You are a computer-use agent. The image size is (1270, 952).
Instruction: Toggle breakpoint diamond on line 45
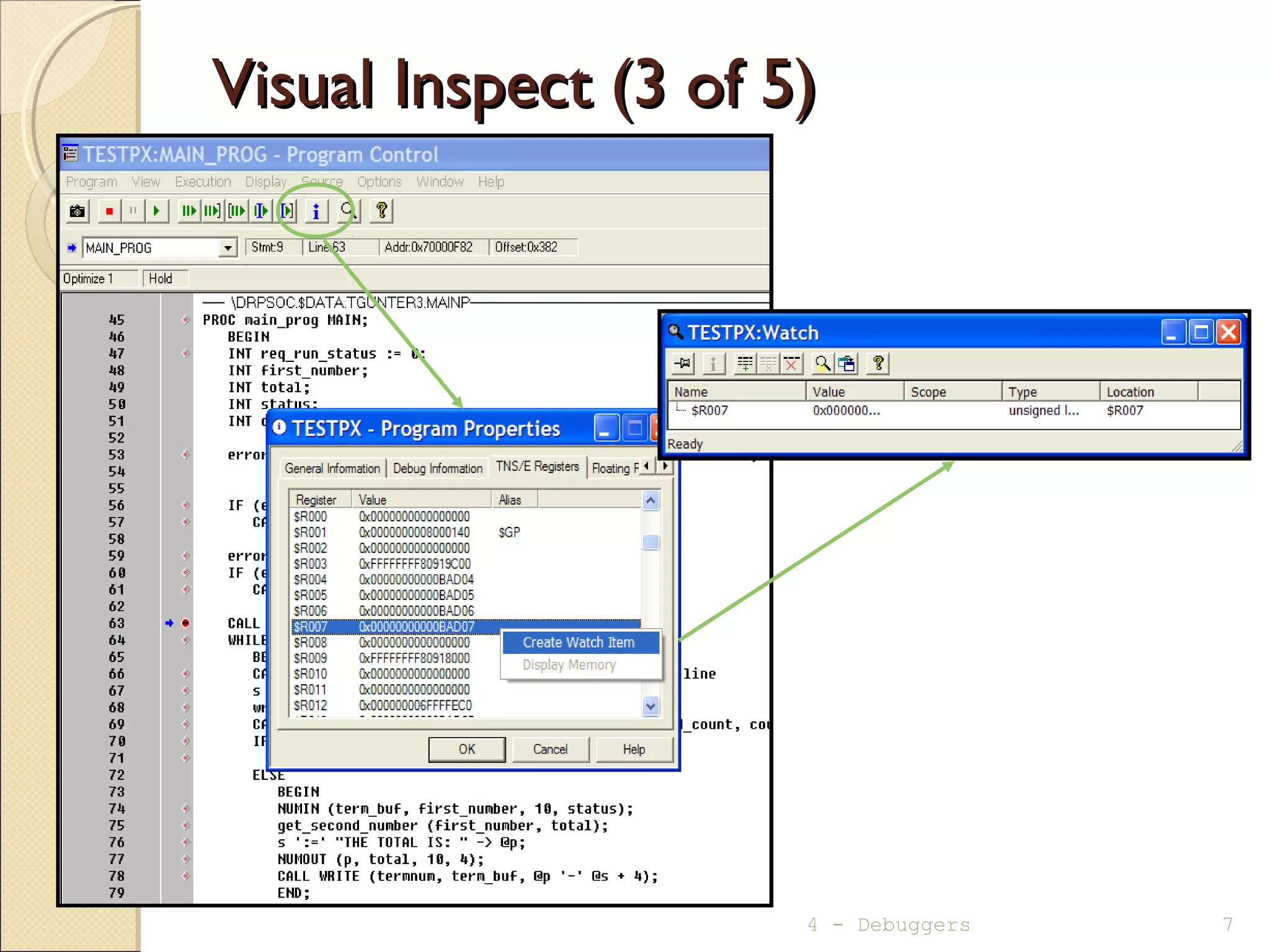coord(185,320)
